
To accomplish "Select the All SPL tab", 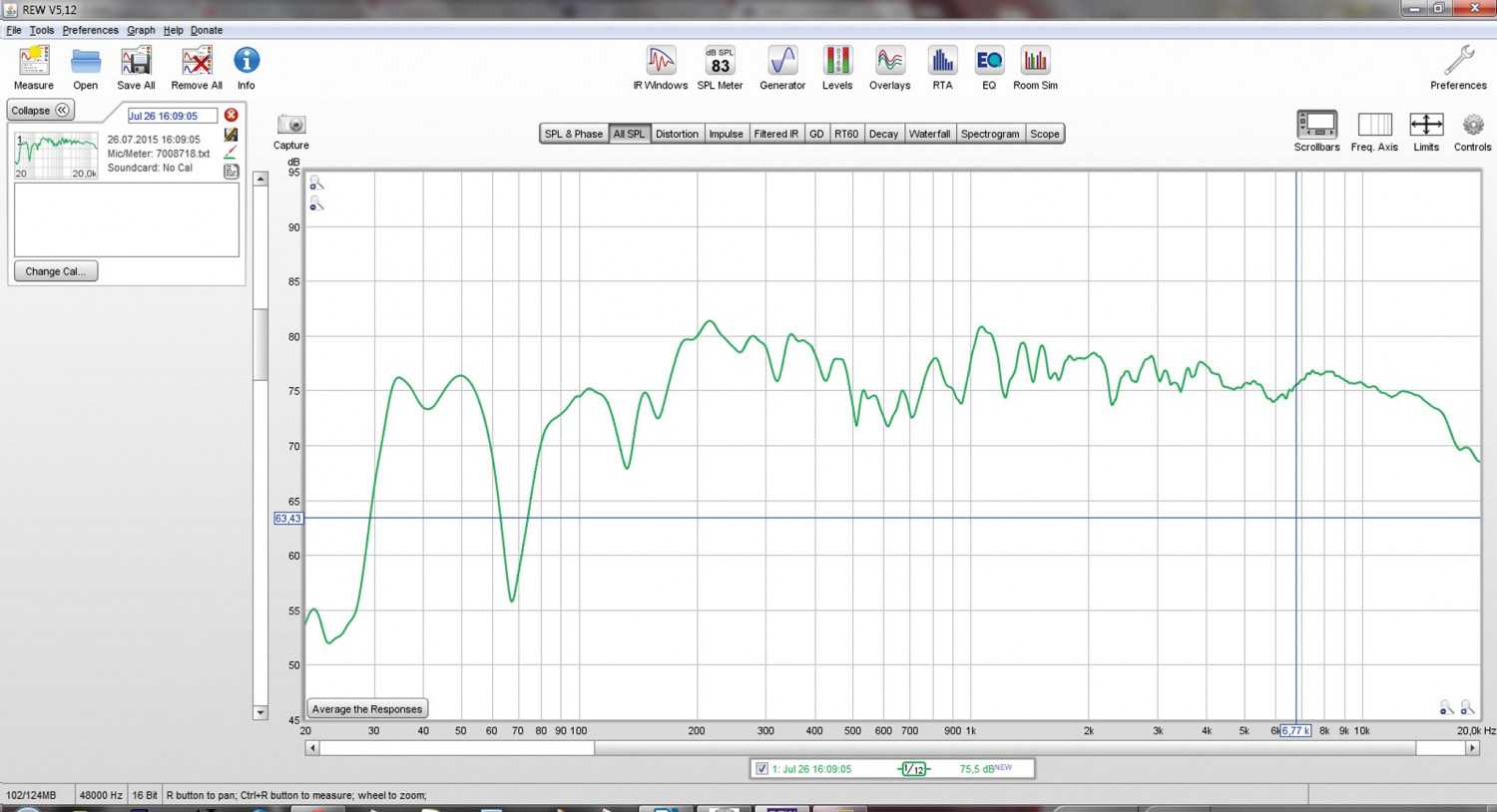I will pyautogui.click(x=629, y=134).
